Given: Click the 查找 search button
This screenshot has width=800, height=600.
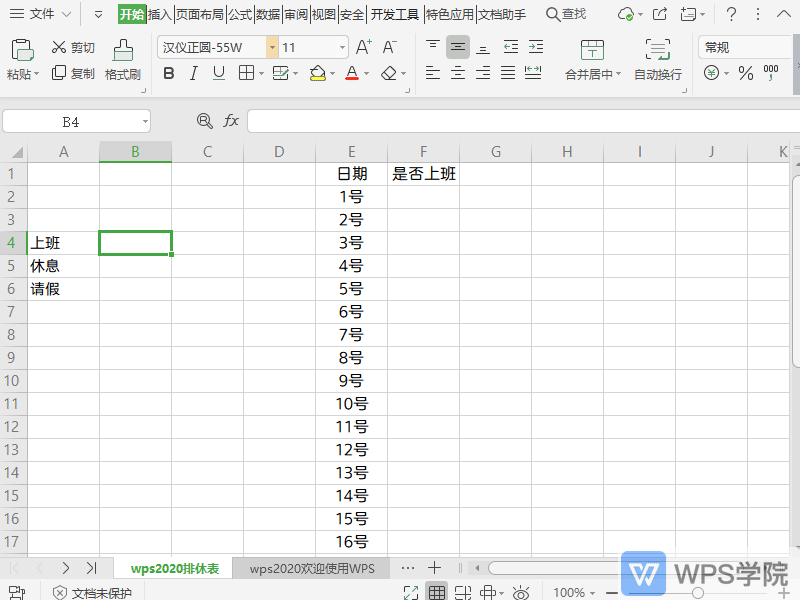Looking at the screenshot, I should click(566, 15).
